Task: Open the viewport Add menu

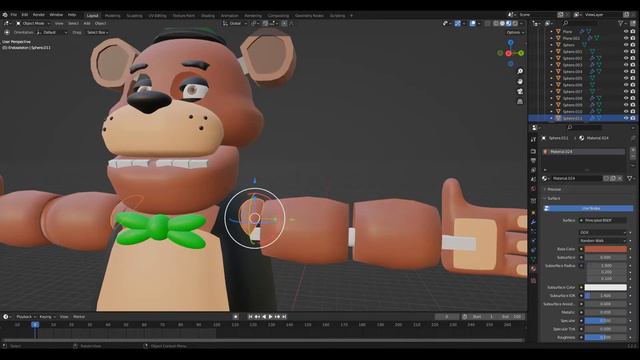Action: (x=87, y=23)
